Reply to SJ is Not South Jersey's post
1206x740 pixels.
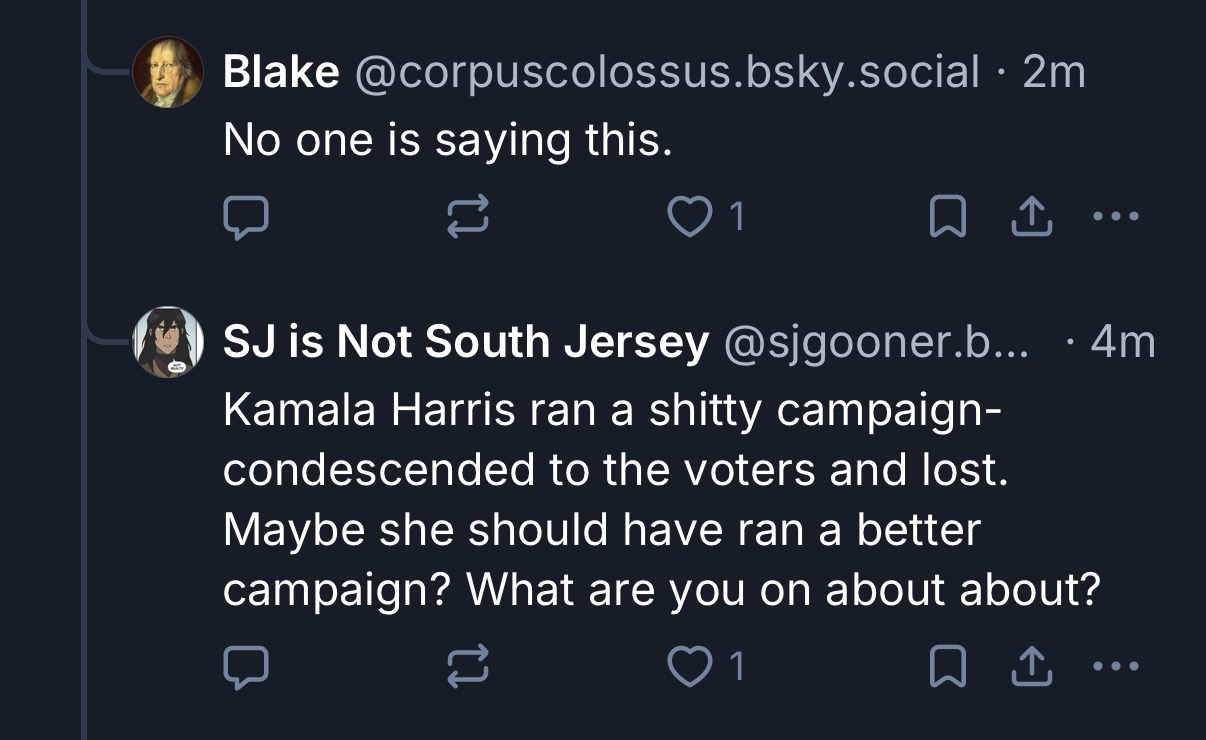[x=245, y=667]
